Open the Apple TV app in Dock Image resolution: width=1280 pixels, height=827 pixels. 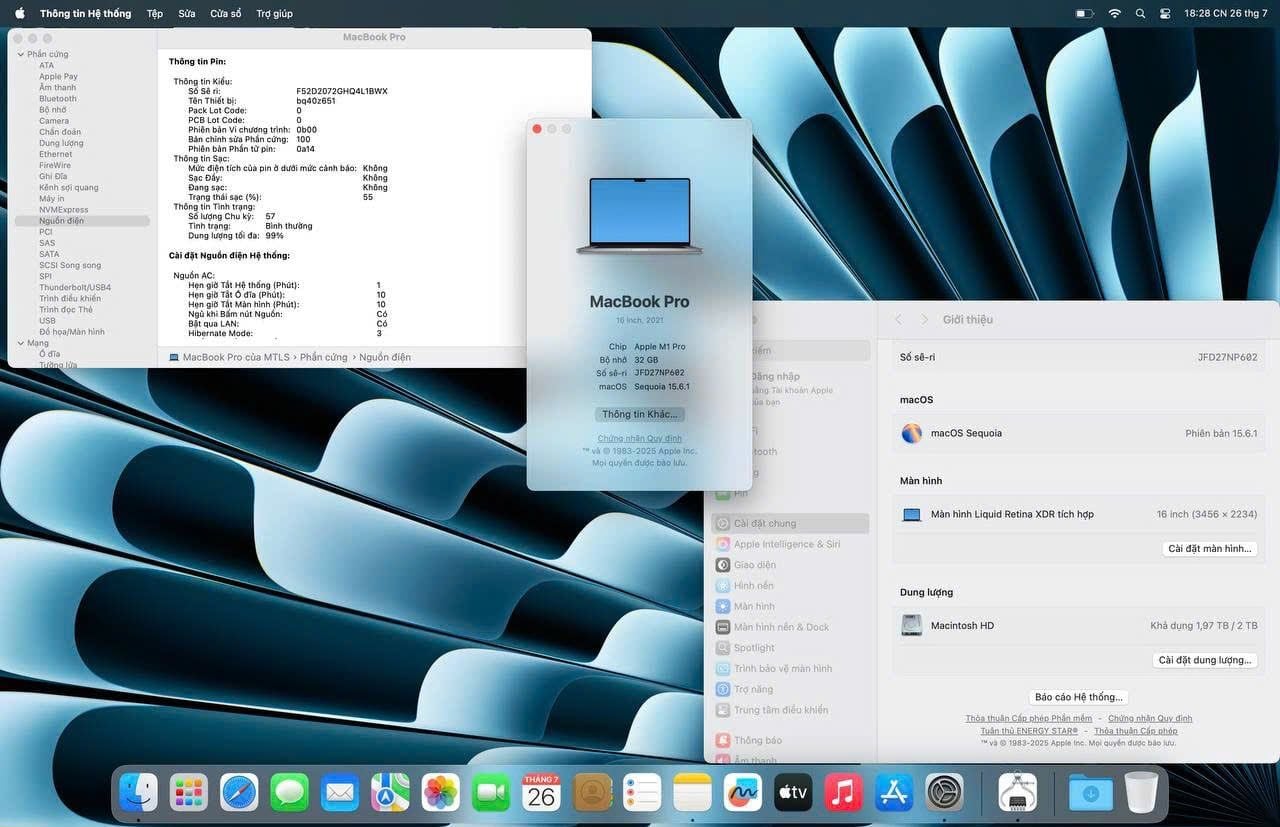pos(793,793)
